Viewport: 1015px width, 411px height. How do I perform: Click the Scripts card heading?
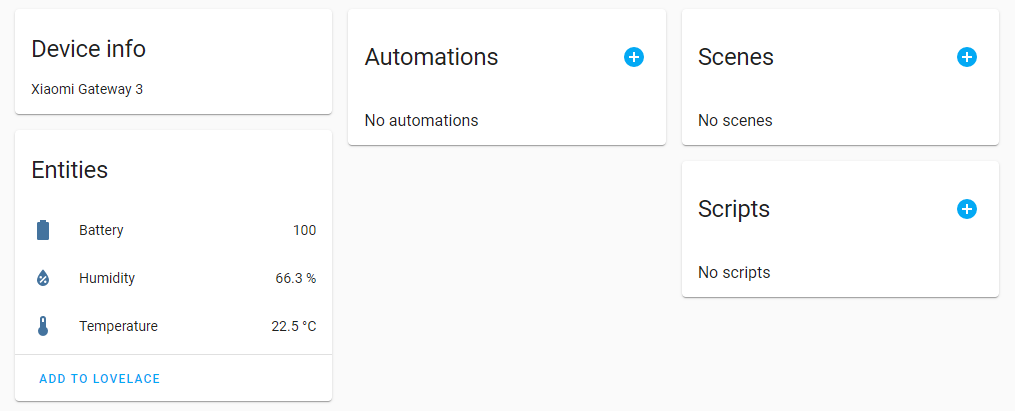[x=734, y=209]
